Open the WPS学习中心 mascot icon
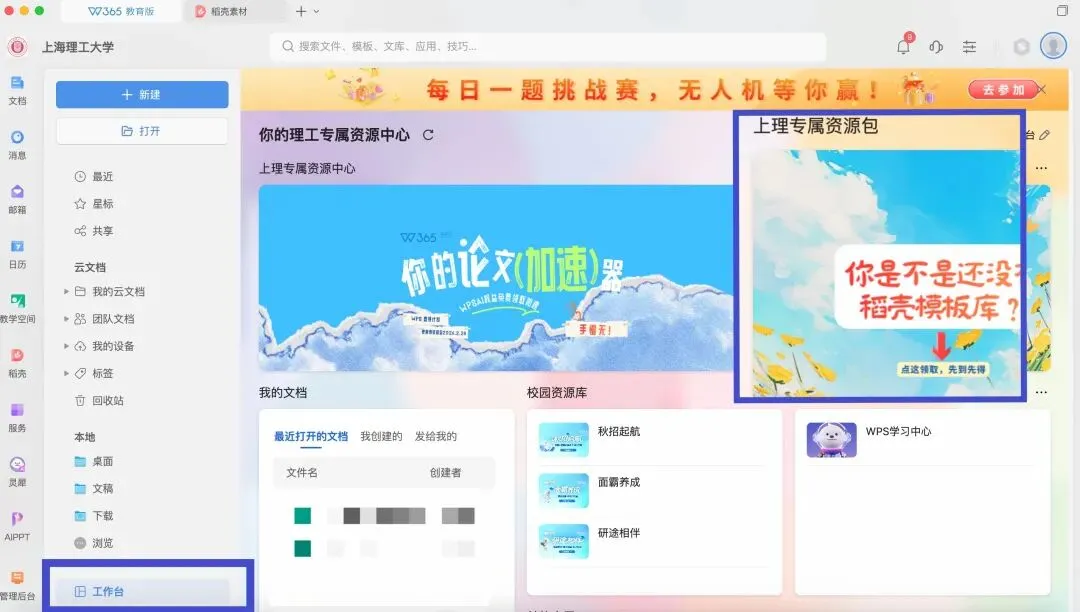The image size is (1080, 612). [x=831, y=439]
